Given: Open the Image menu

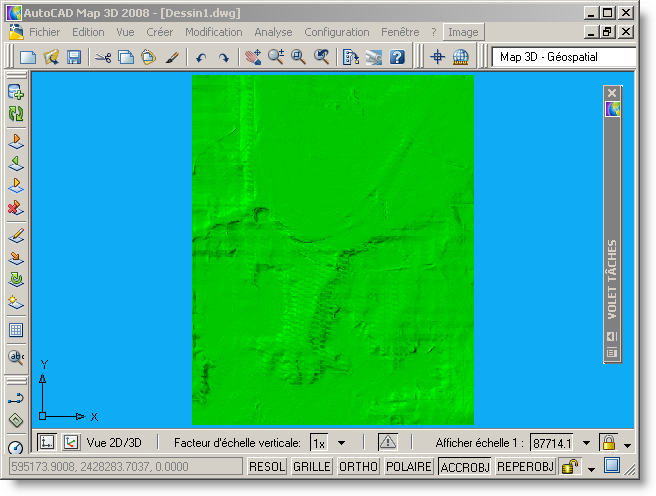Looking at the screenshot, I should pyautogui.click(x=463, y=32).
